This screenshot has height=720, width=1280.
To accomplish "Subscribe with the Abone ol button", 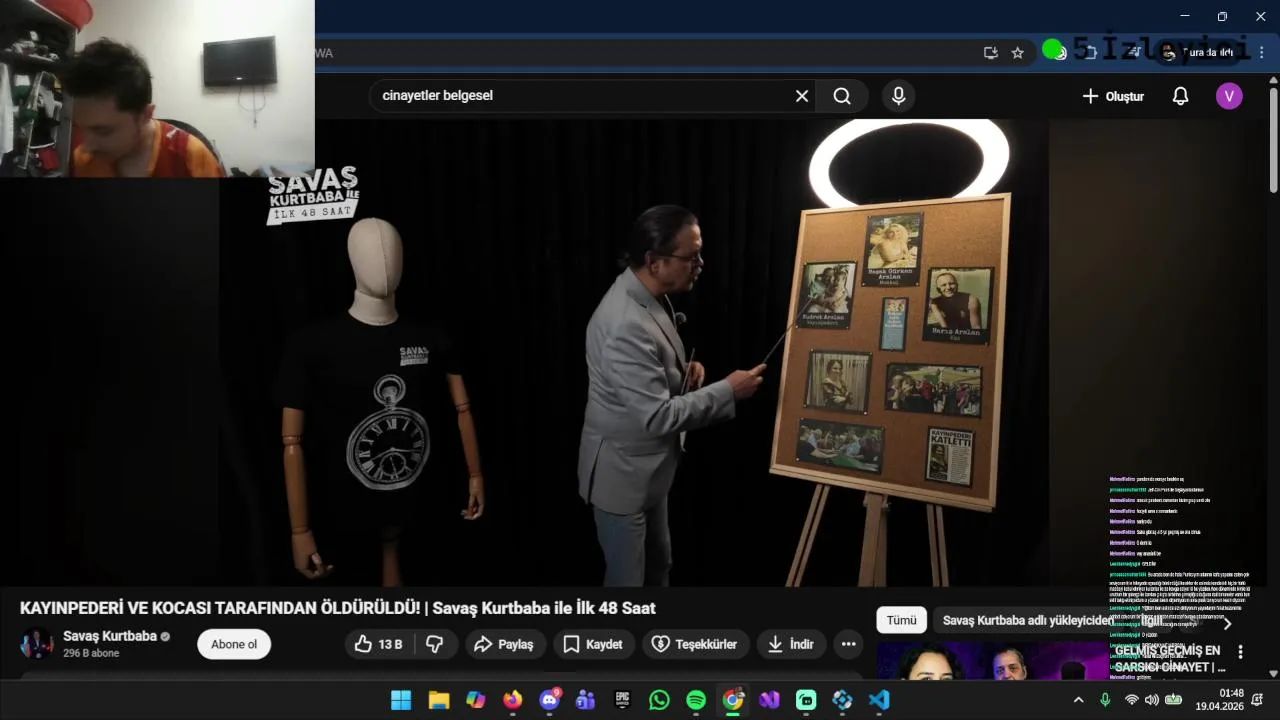I will pyautogui.click(x=234, y=644).
